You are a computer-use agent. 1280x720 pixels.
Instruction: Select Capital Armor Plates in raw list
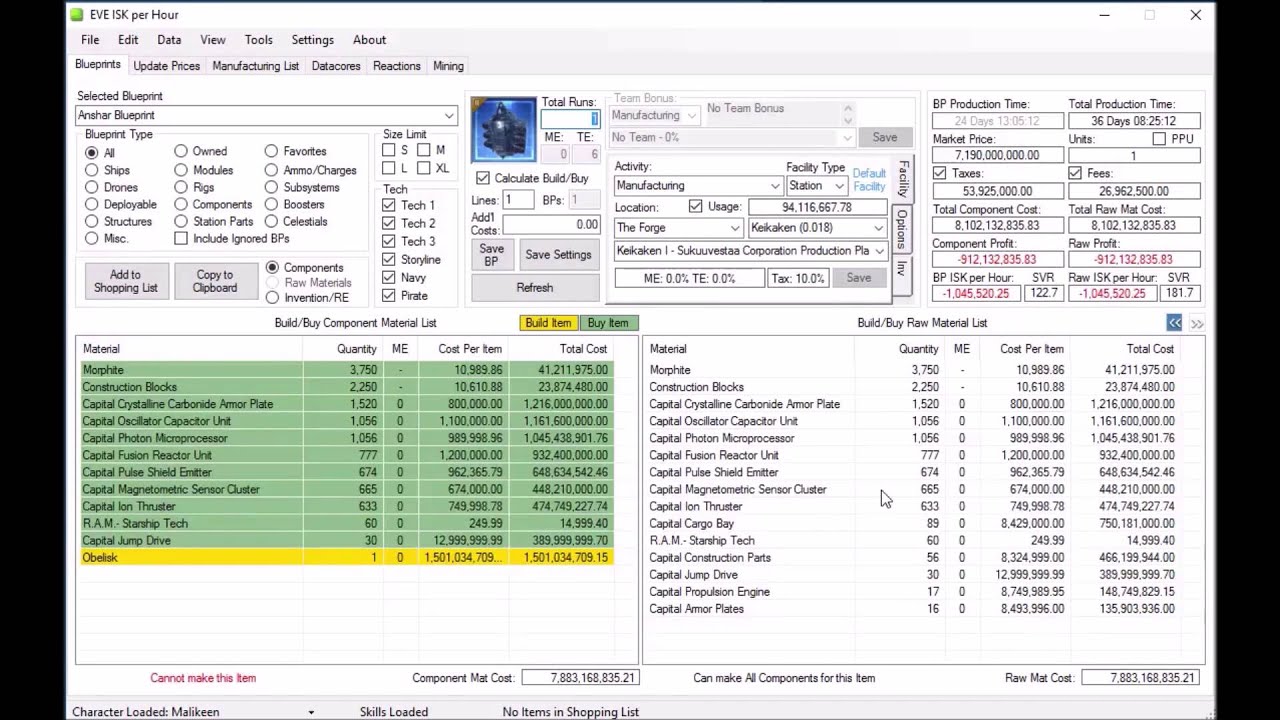pyautogui.click(x=912, y=609)
